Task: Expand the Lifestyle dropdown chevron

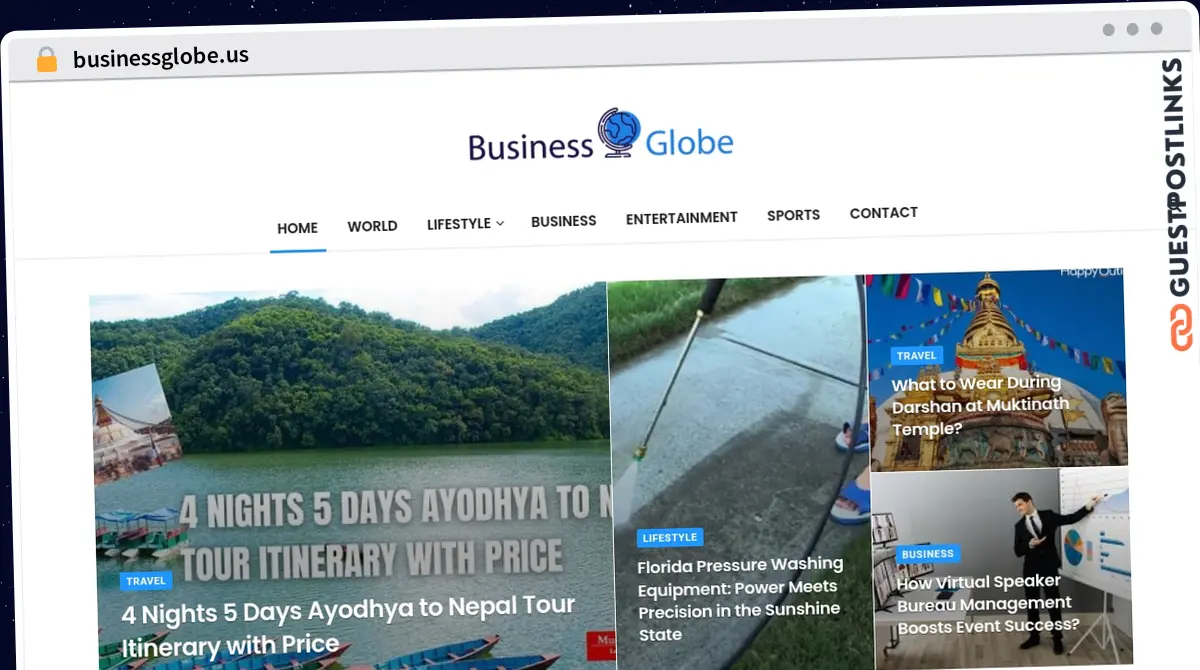Action: pos(500,223)
